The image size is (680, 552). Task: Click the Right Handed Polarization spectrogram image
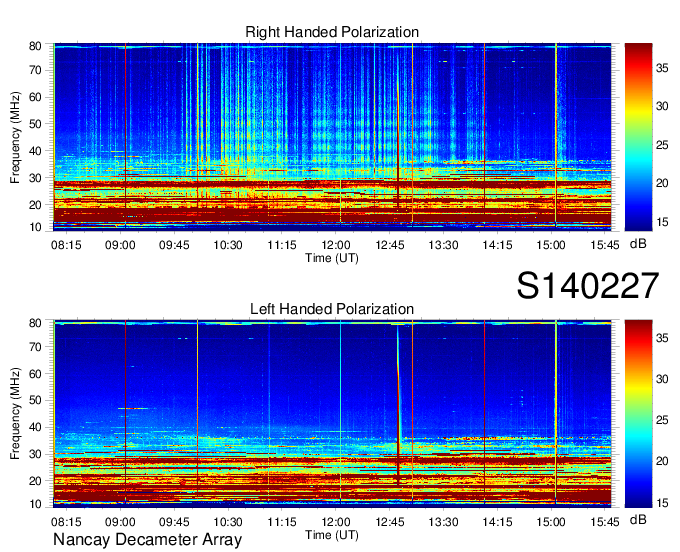click(x=332, y=137)
